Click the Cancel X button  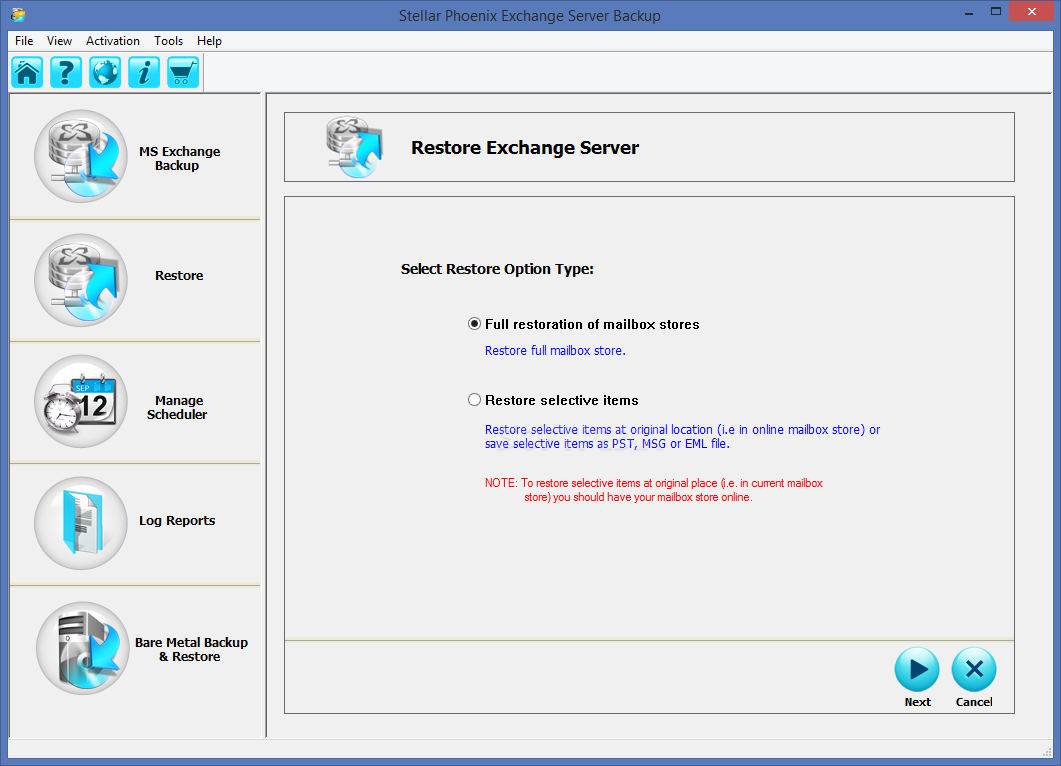[974, 669]
